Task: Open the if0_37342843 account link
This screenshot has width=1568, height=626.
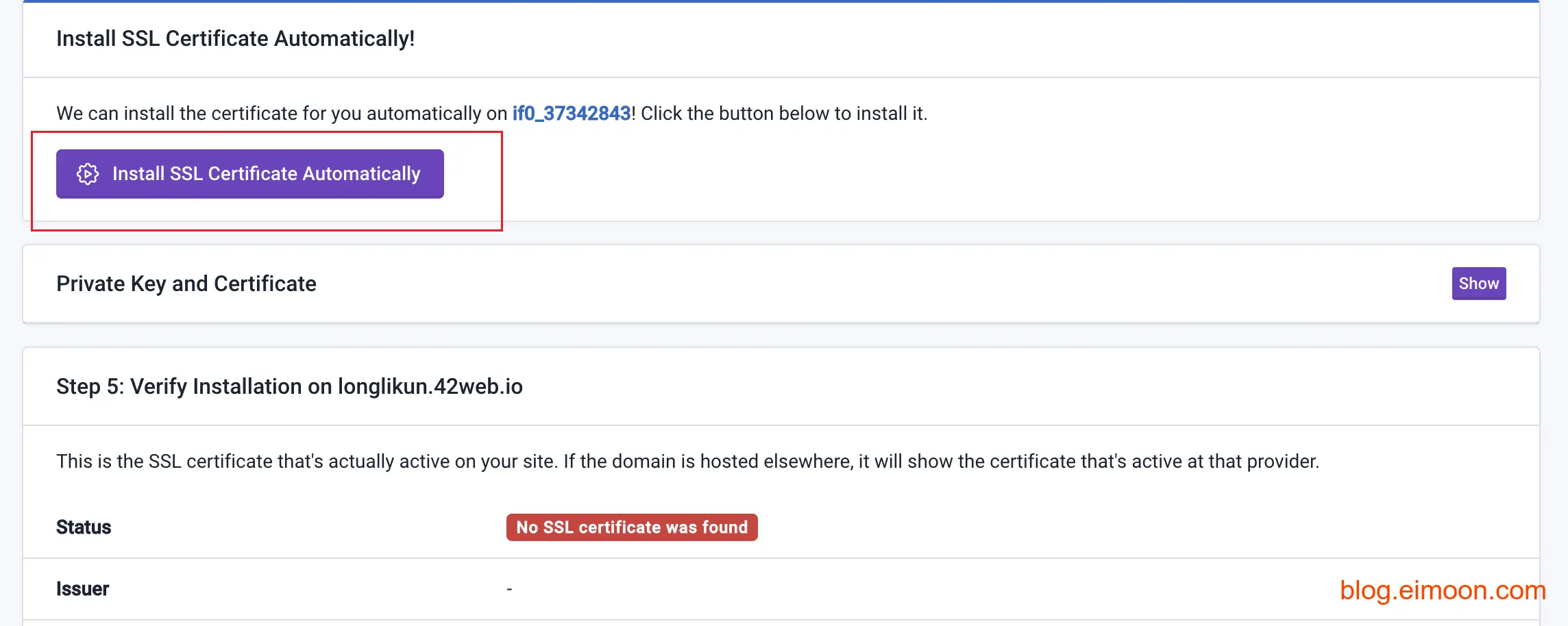Action: [571, 113]
